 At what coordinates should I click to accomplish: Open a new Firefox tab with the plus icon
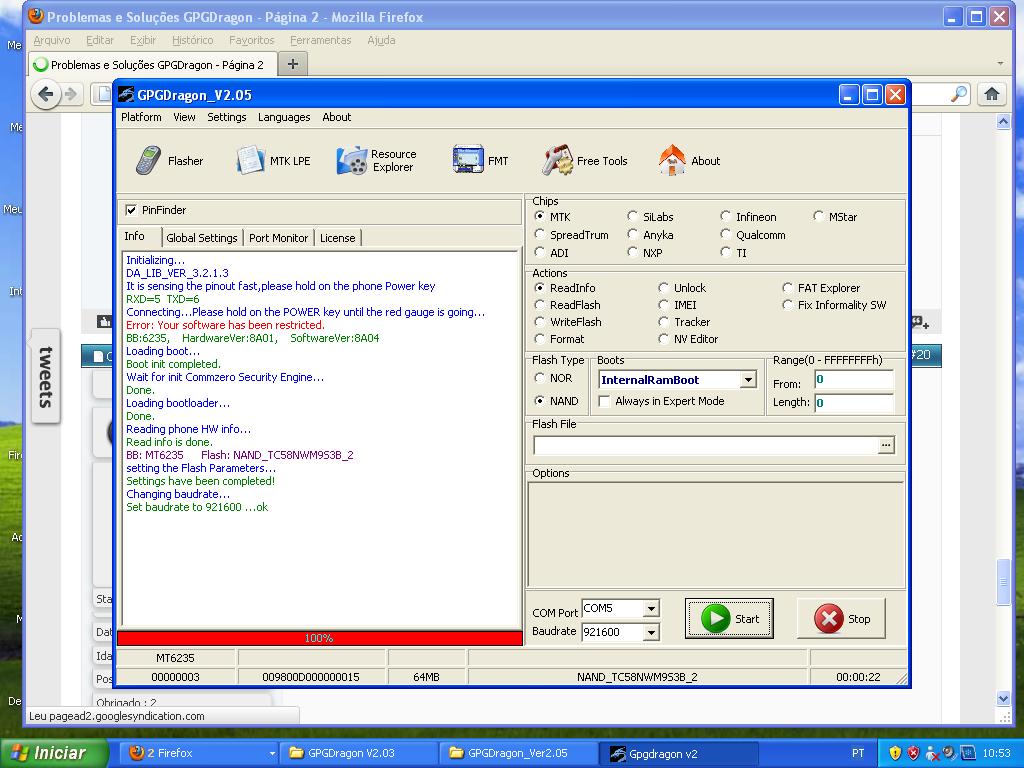click(293, 64)
